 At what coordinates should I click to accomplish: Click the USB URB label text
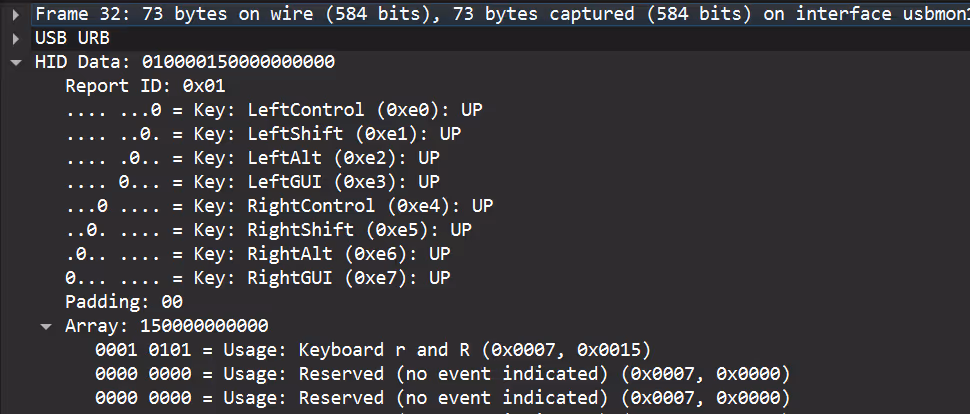point(72,38)
